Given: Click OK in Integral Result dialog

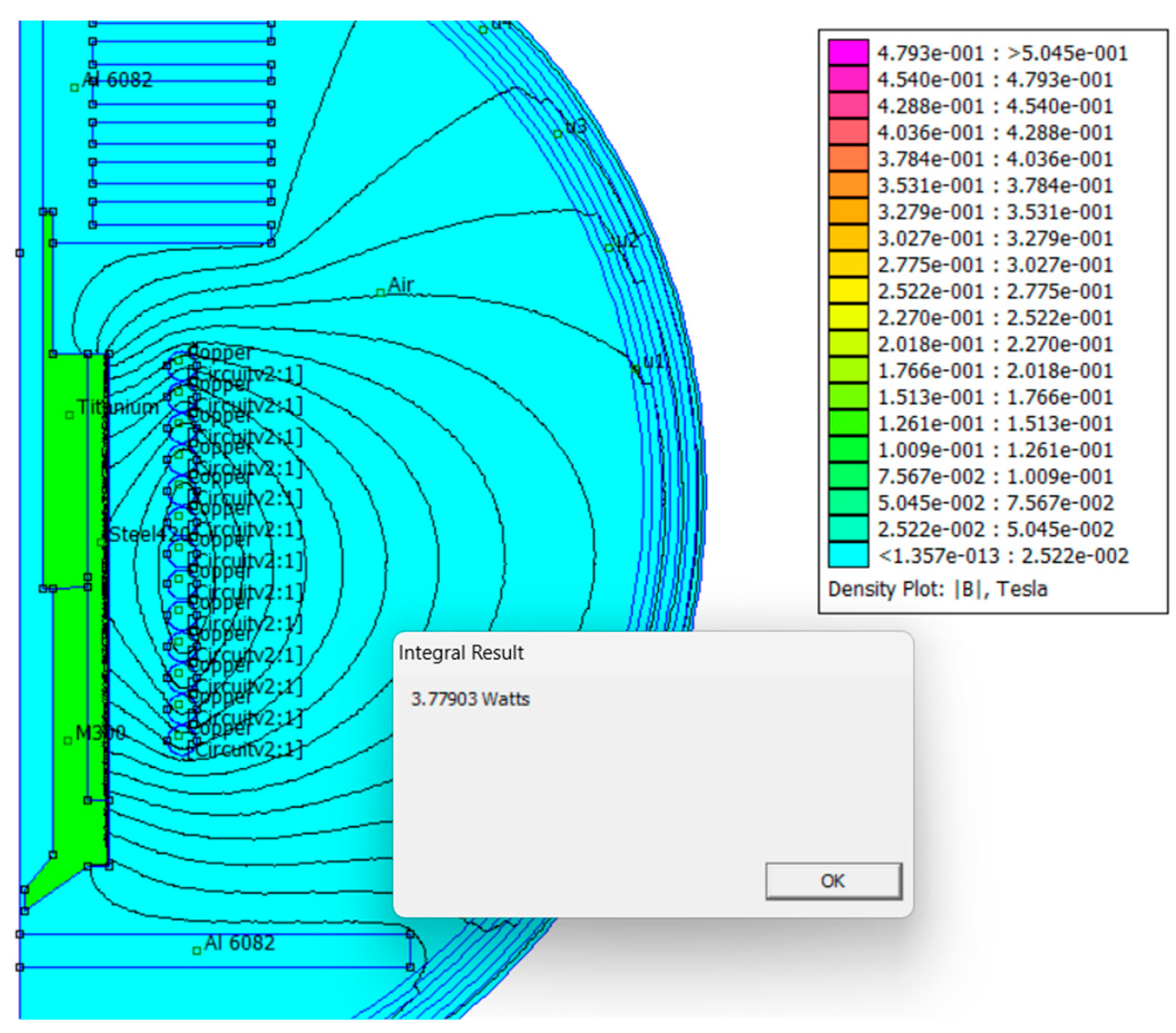Looking at the screenshot, I should point(833,880).
